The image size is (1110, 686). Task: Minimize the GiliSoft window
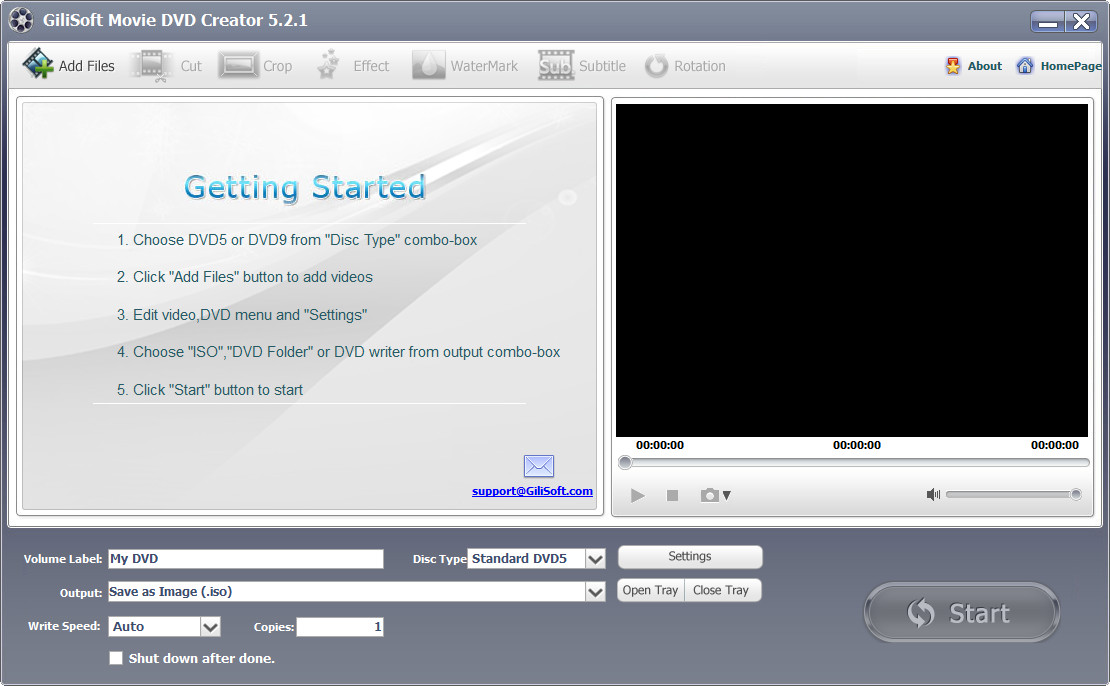click(1048, 22)
